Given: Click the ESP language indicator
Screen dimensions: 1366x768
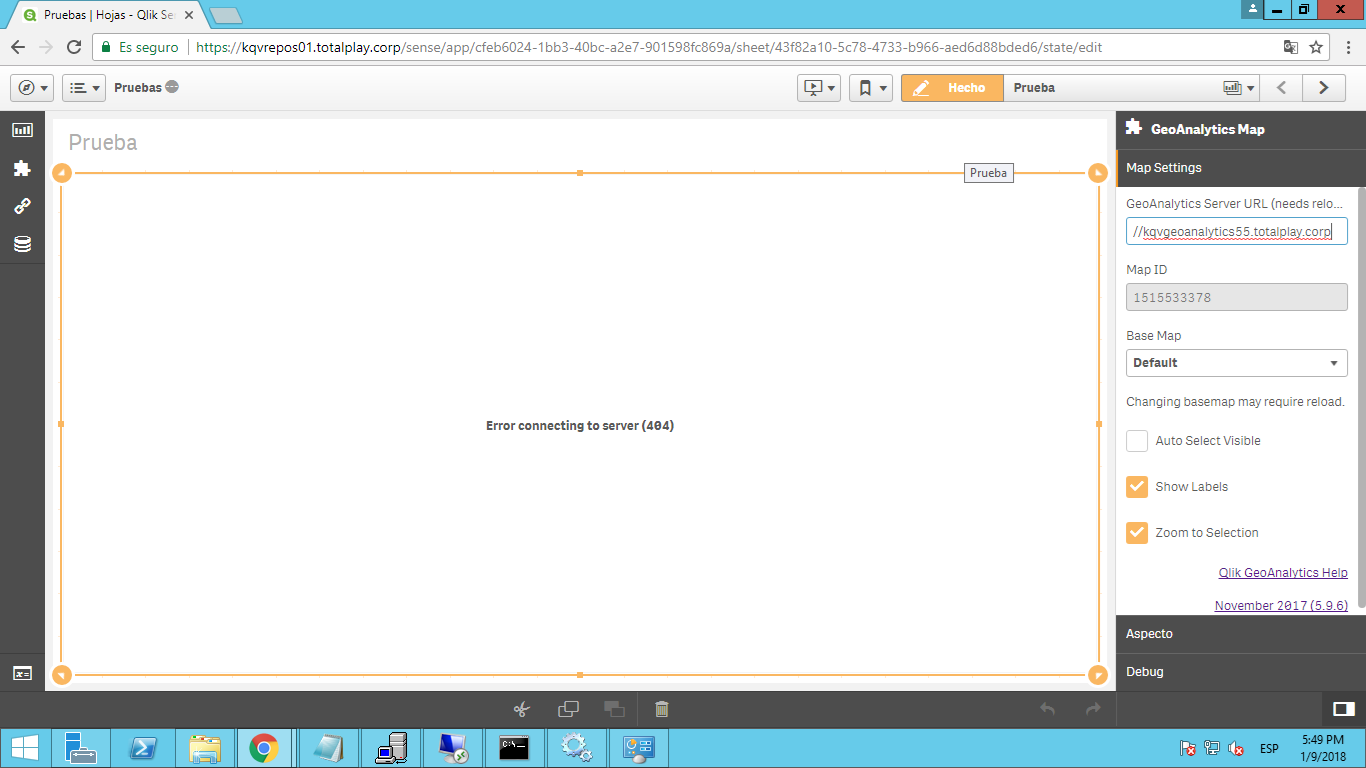Looking at the screenshot, I should point(1269,748).
